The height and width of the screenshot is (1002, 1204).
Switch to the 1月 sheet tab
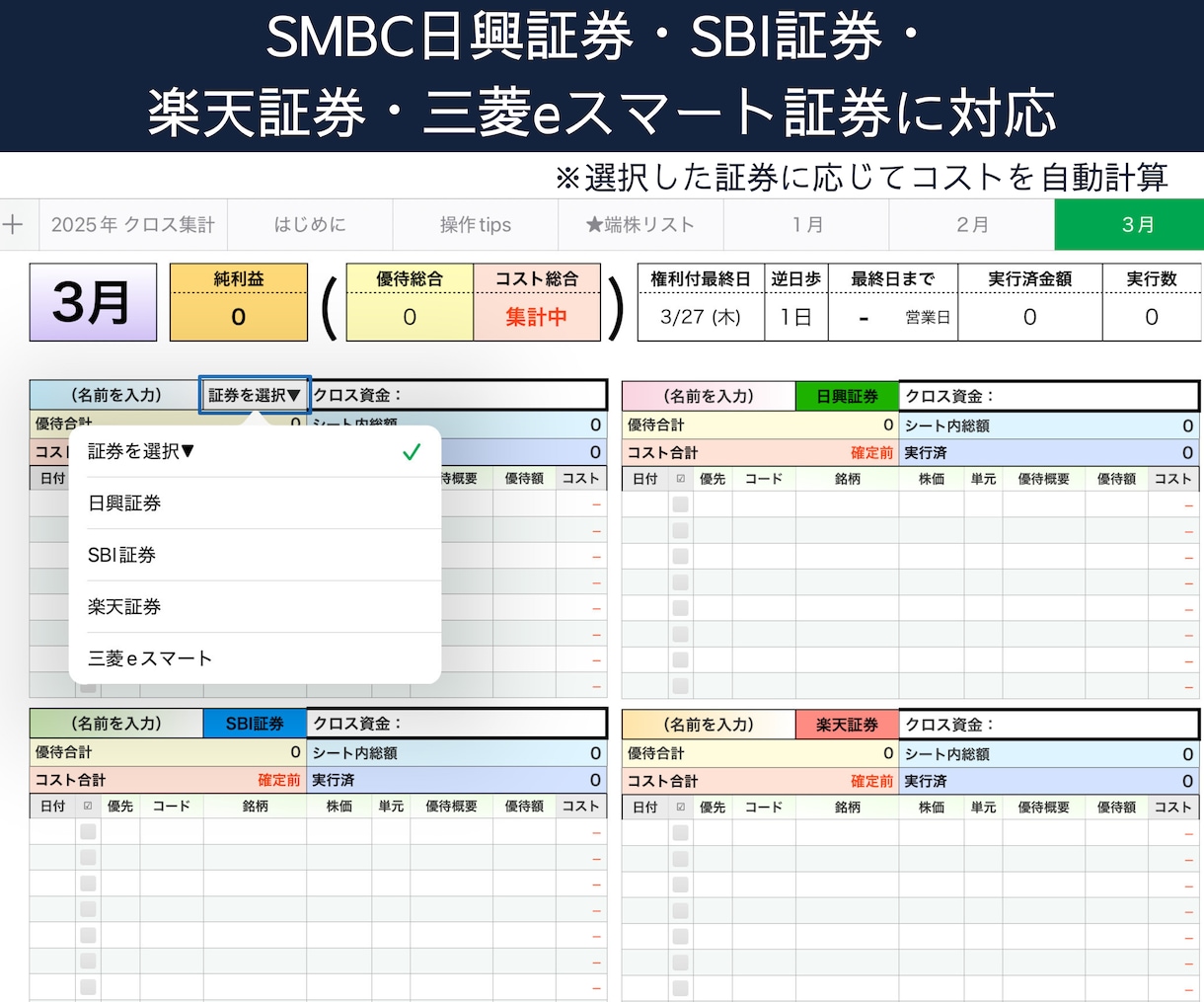point(806,225)
